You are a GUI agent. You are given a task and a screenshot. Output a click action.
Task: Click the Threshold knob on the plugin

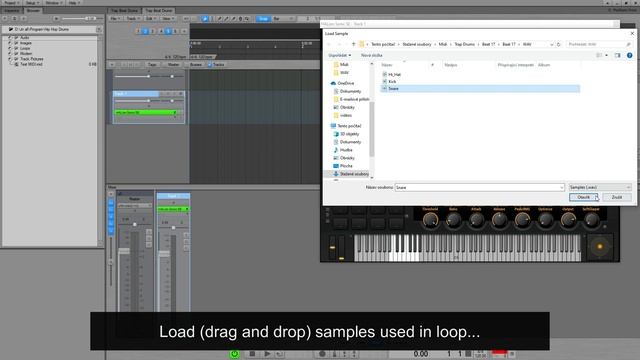tap(430, 220)
